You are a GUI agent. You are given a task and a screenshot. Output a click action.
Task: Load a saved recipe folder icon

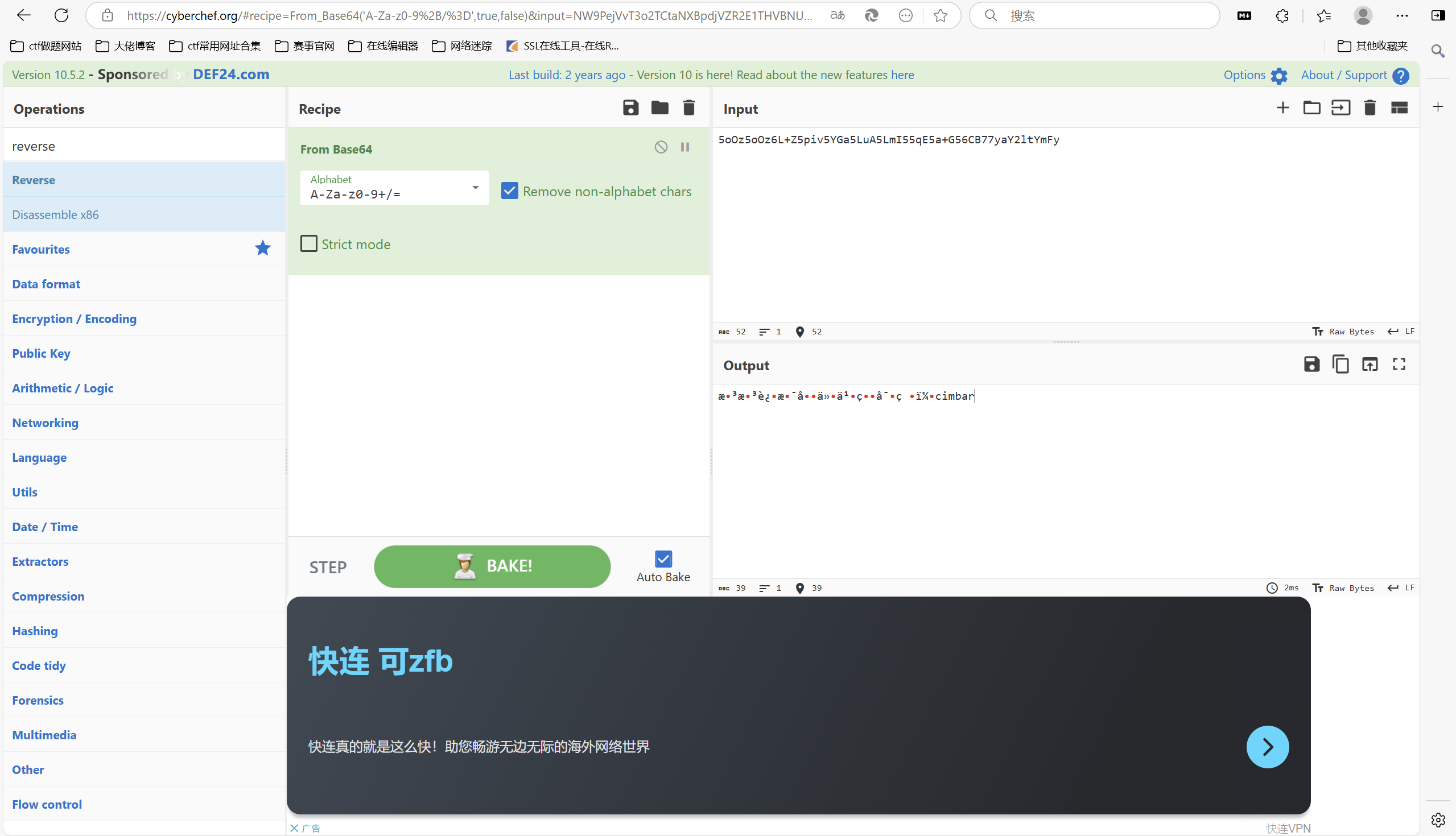660,108
